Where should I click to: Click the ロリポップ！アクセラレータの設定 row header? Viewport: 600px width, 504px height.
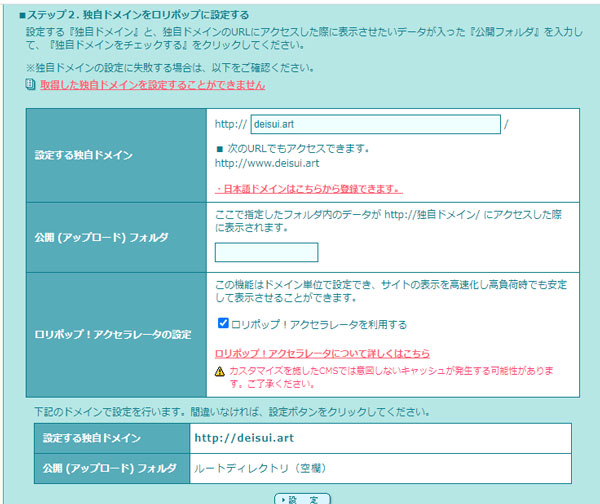116,335
